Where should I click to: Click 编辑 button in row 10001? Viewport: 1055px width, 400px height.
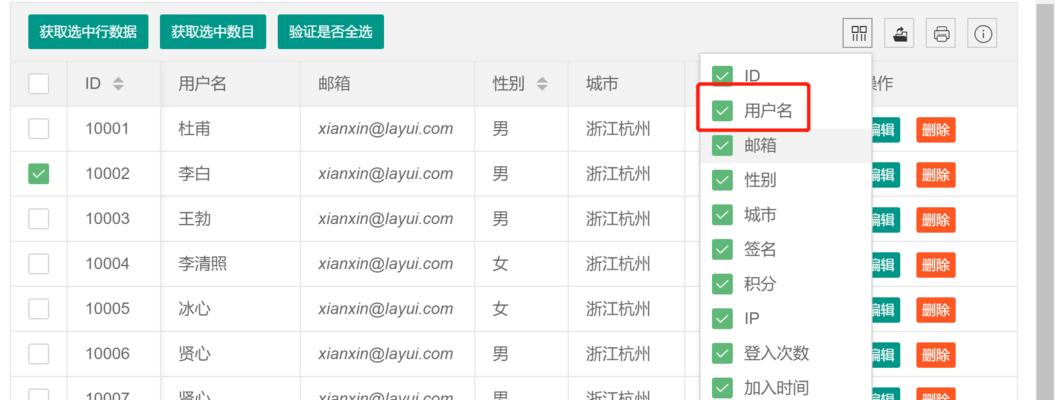(885, 130)
